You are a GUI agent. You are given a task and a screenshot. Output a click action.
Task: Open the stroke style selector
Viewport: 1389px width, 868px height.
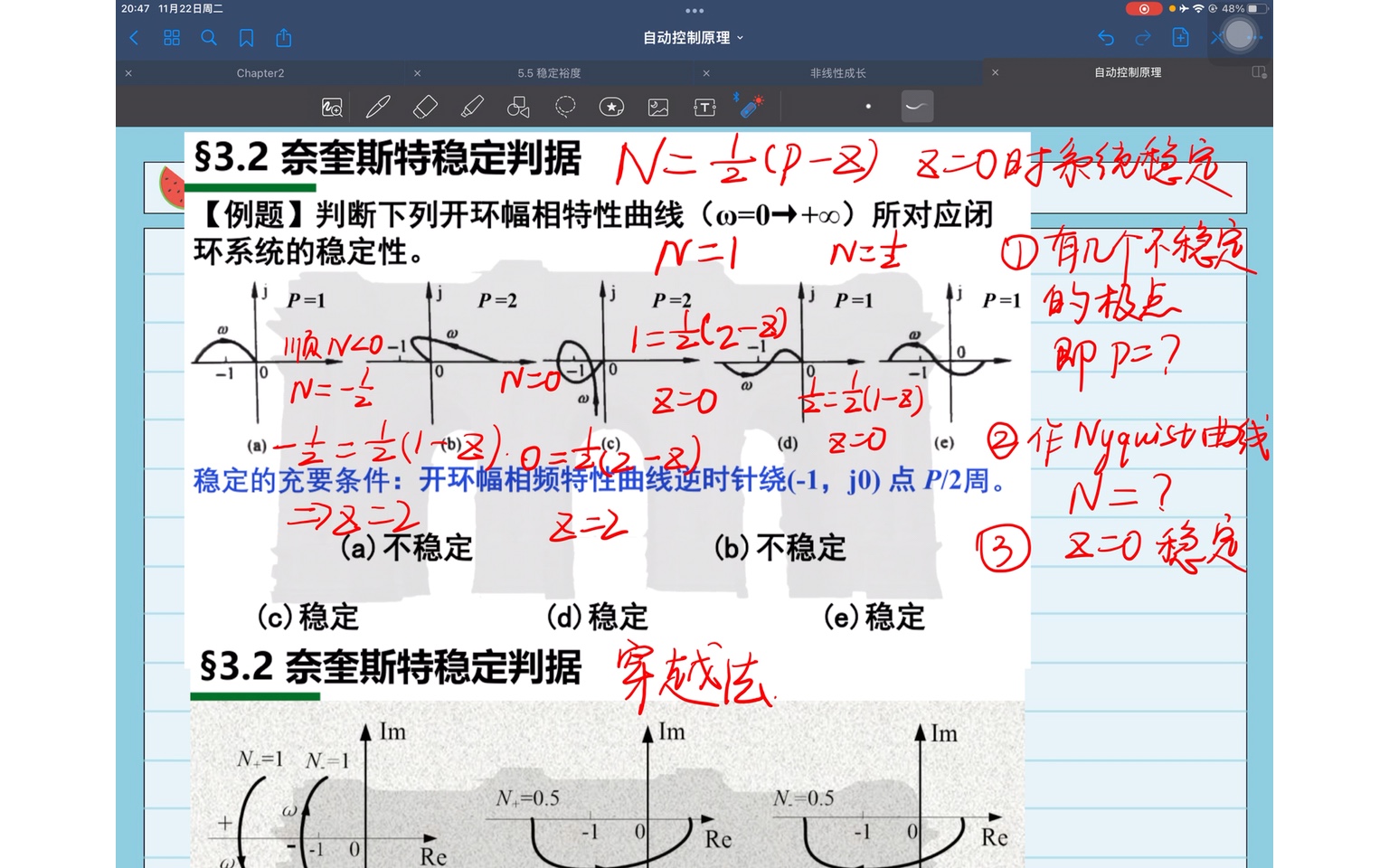point(916,106)
